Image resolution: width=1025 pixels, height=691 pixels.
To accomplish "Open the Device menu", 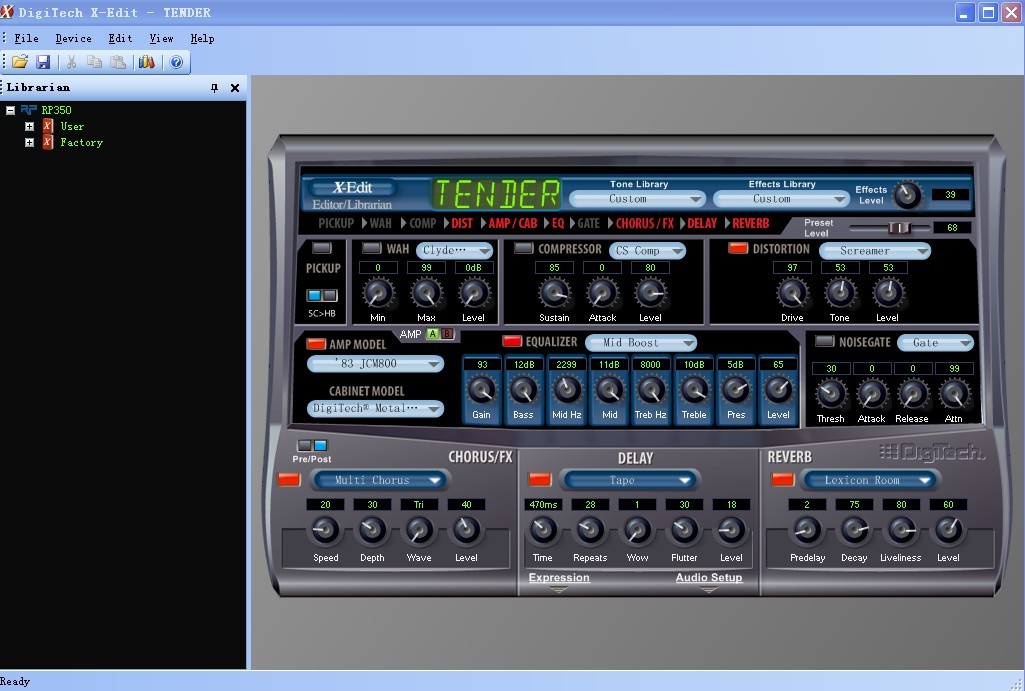I will tap(73, 39).
